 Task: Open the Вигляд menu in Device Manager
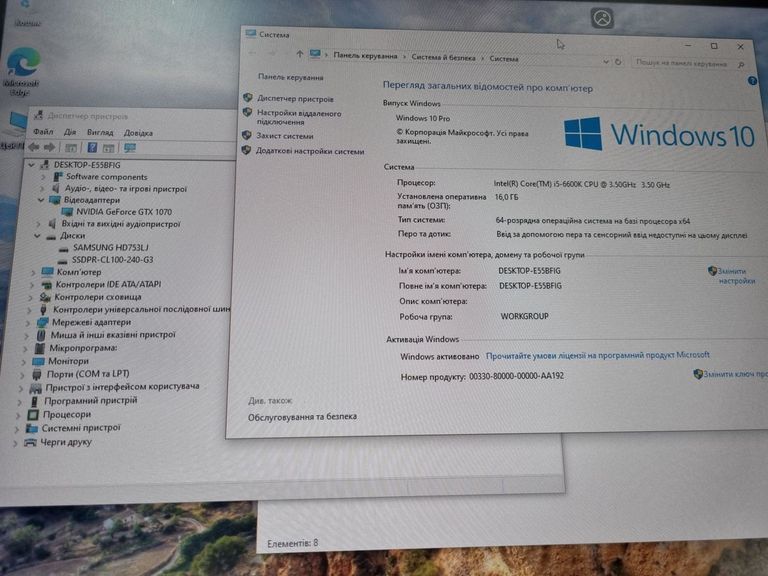(x=100, y=132)
